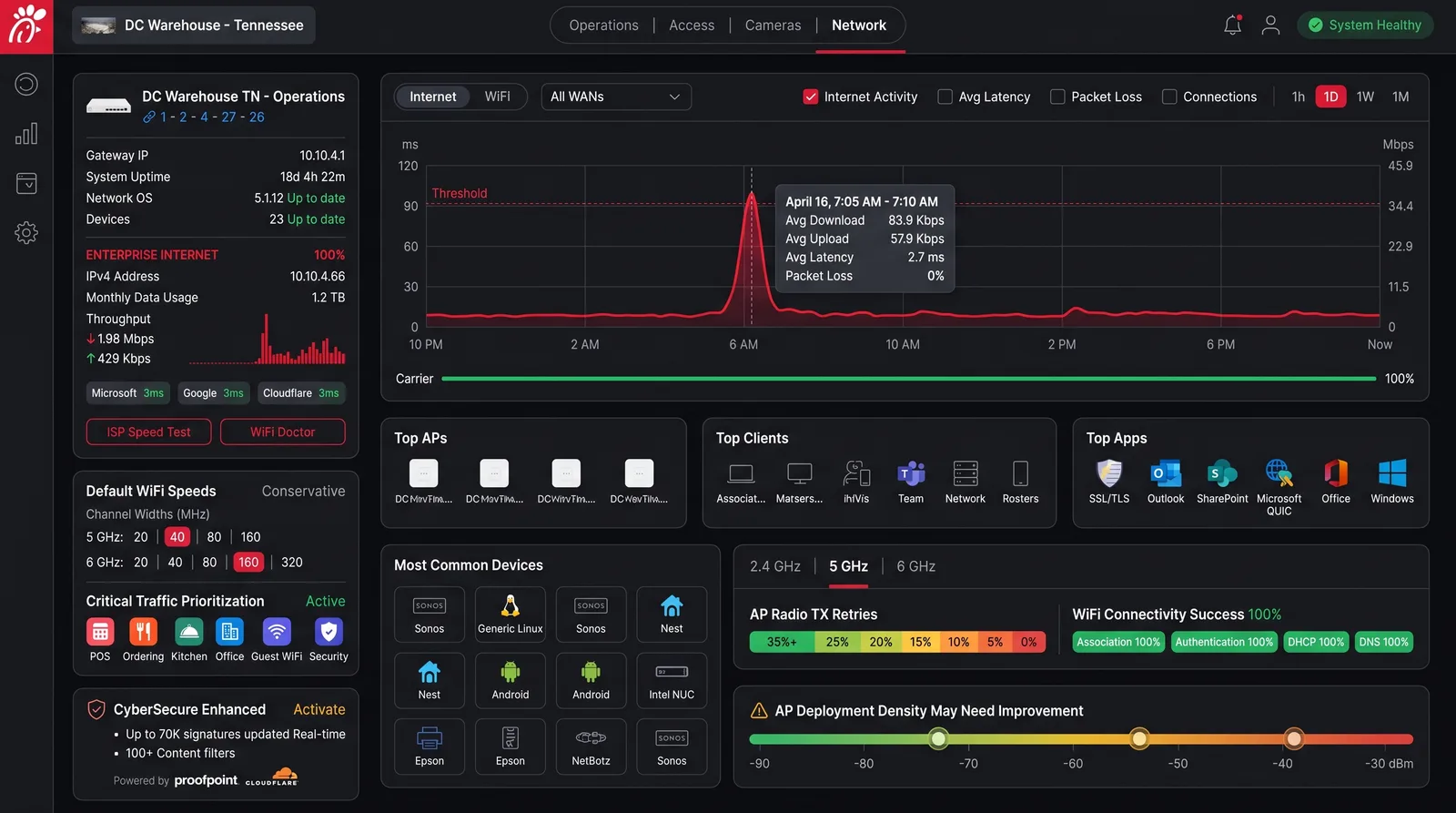Open the sidebar circular dashboard icon
1456x813 pixels.
(x=26, y=85)
